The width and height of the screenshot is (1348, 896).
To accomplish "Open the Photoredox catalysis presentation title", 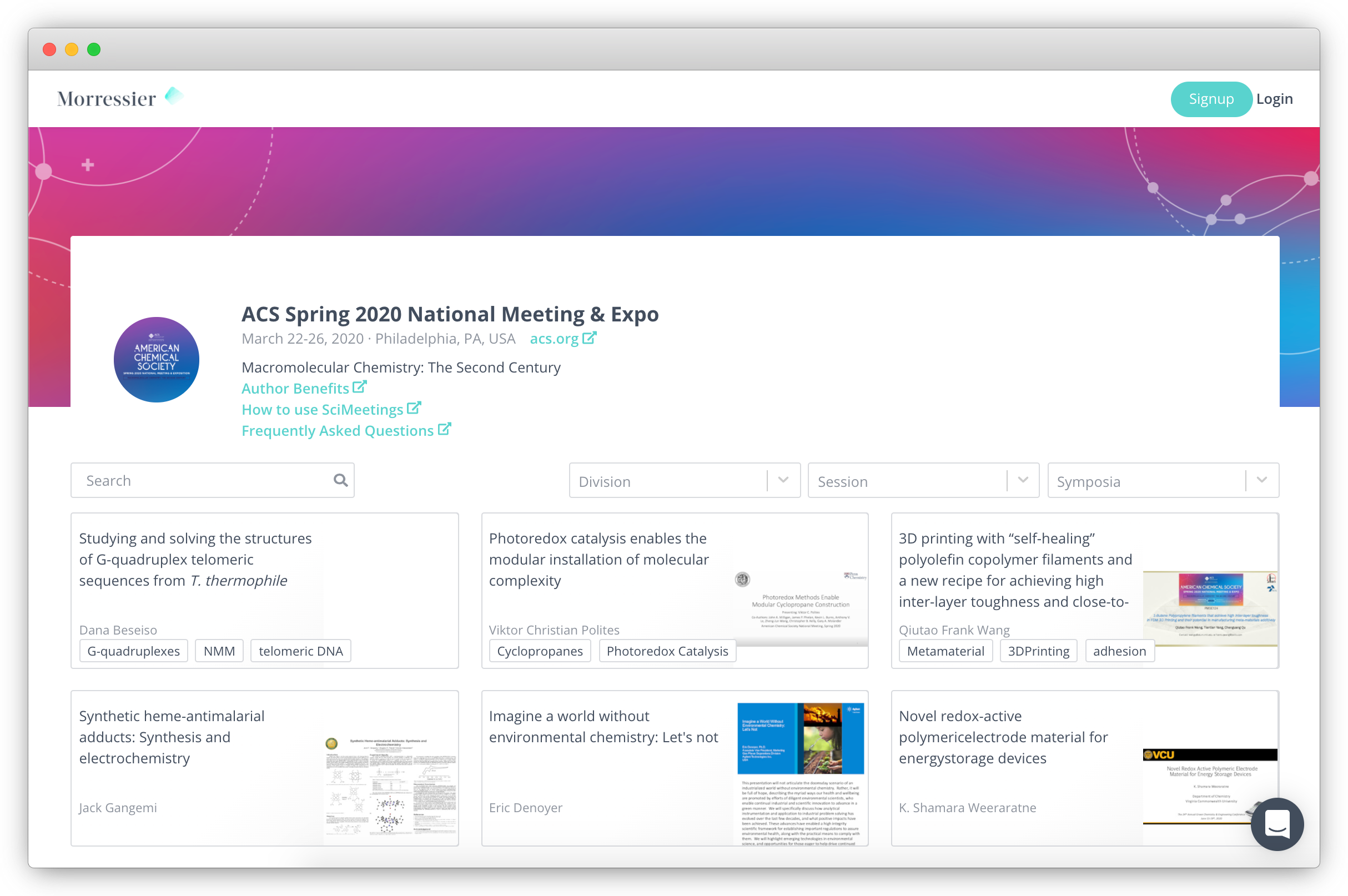I will pos(599,560).
